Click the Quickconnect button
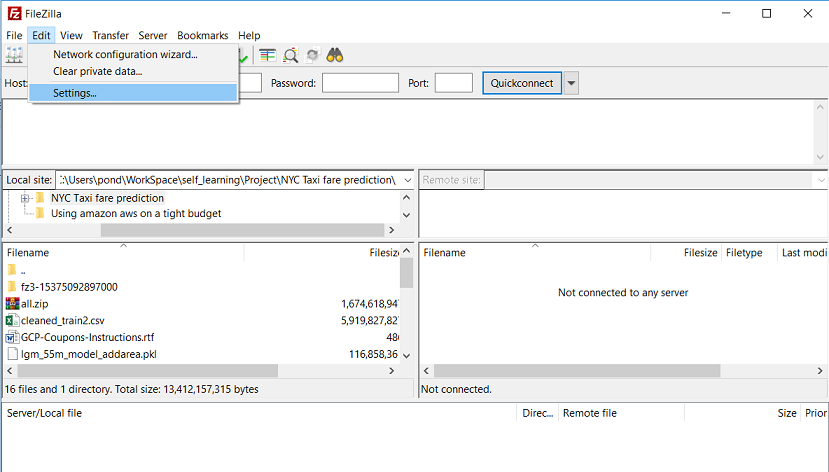The width and height of the screenshot is (829, 472). click(522, 83)
